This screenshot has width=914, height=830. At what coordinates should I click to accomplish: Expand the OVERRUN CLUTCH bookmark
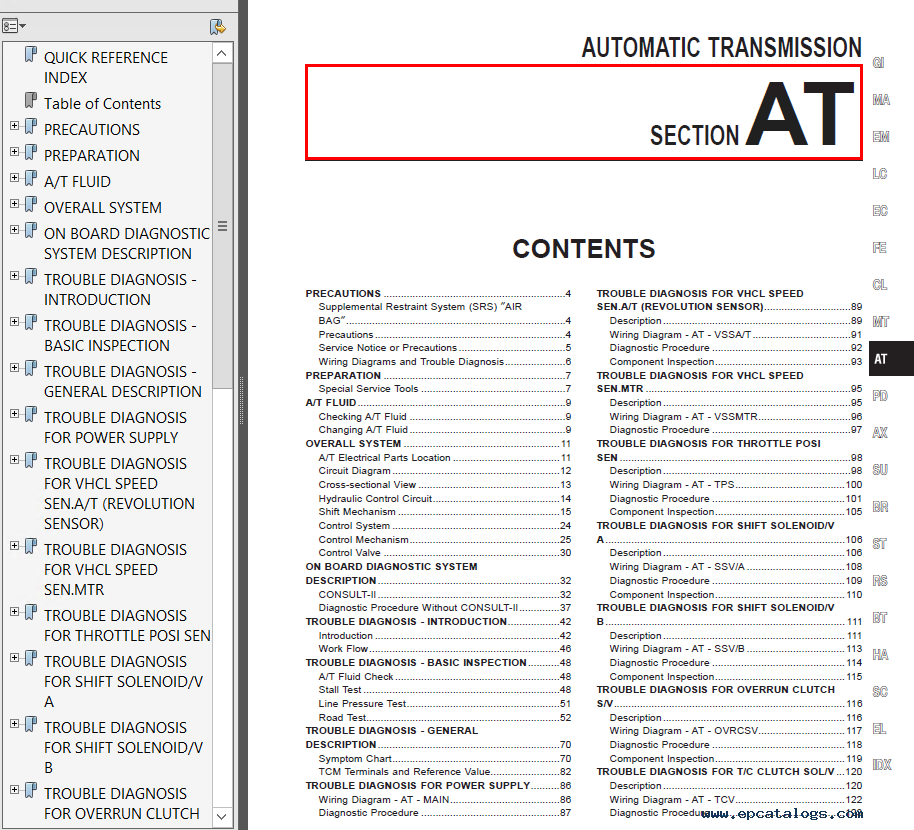click(15, 790)
